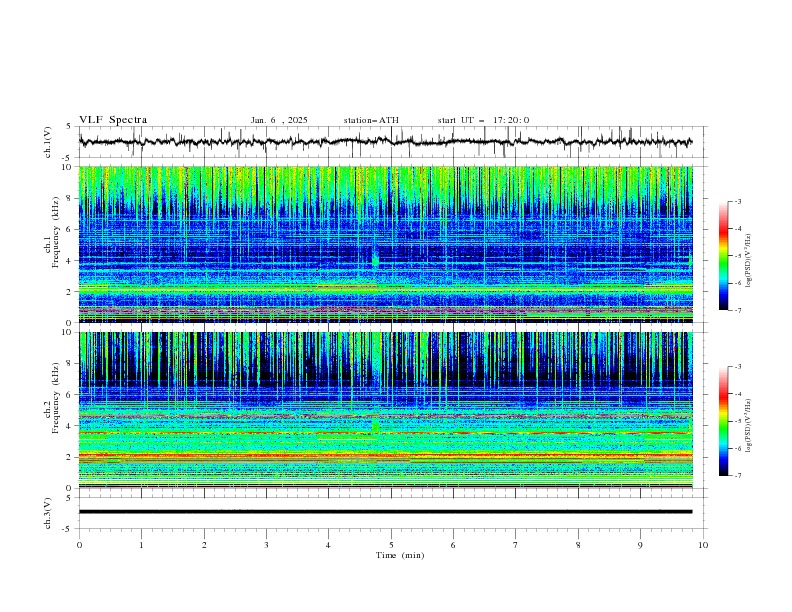
Task: Click time axis tick label "1"
Action: pyautogui.click(x=141, y=545)
